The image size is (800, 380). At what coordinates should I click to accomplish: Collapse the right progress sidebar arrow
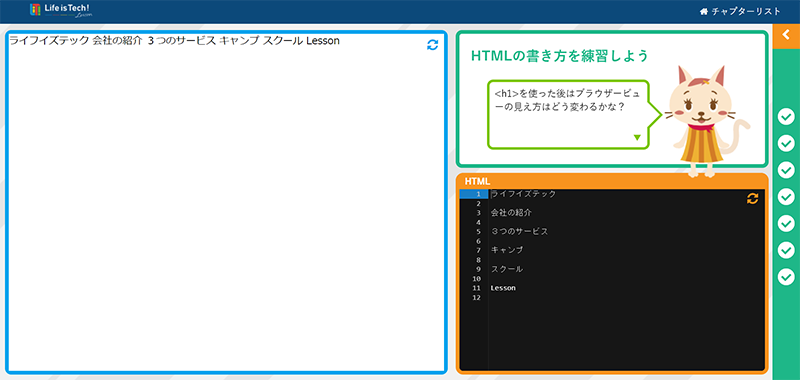tap(786, 36)
